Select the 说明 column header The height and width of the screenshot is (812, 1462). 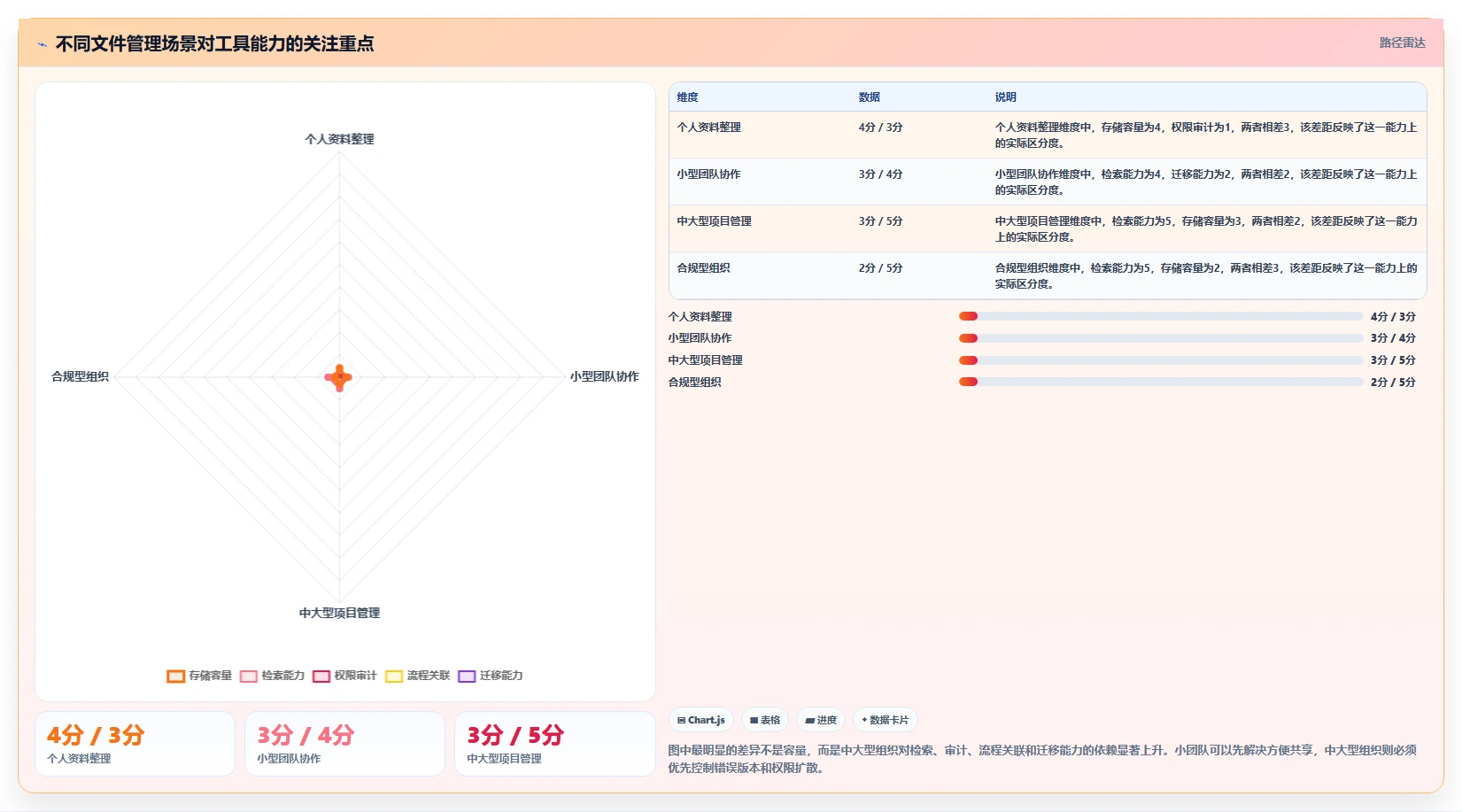pos(1006,97)
